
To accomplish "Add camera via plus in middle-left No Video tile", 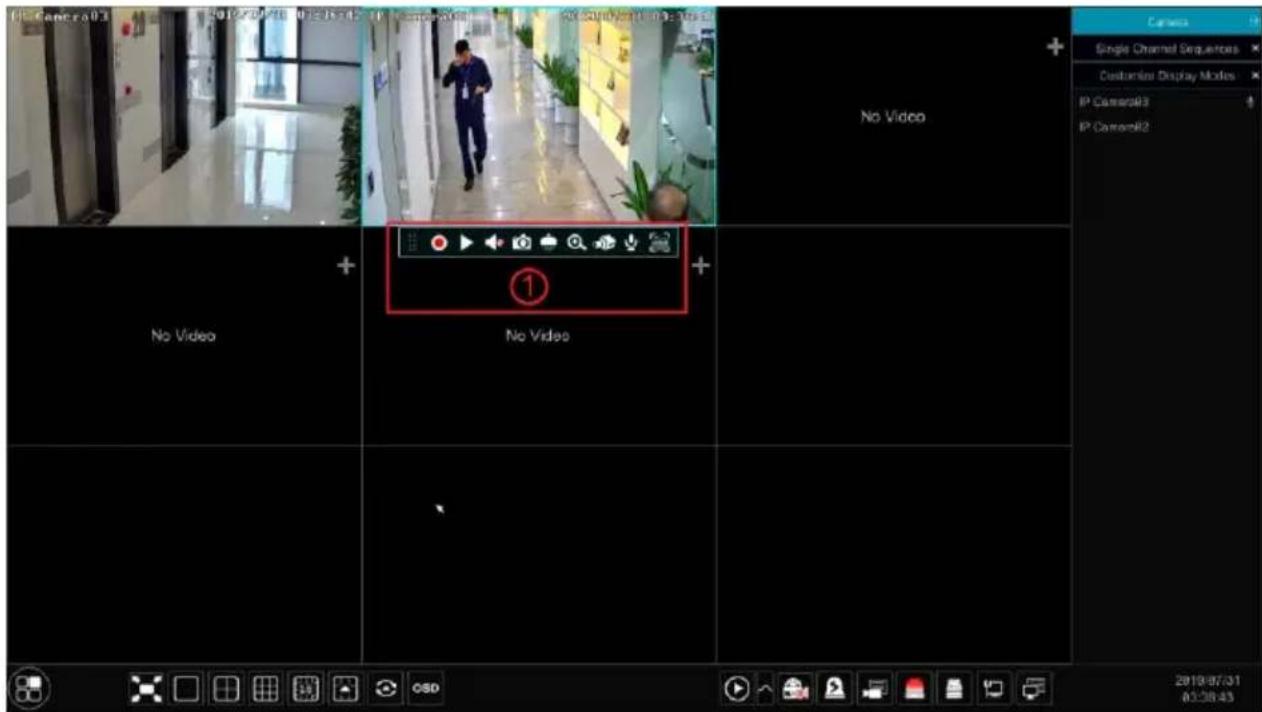I will click(x=346, y=266).
